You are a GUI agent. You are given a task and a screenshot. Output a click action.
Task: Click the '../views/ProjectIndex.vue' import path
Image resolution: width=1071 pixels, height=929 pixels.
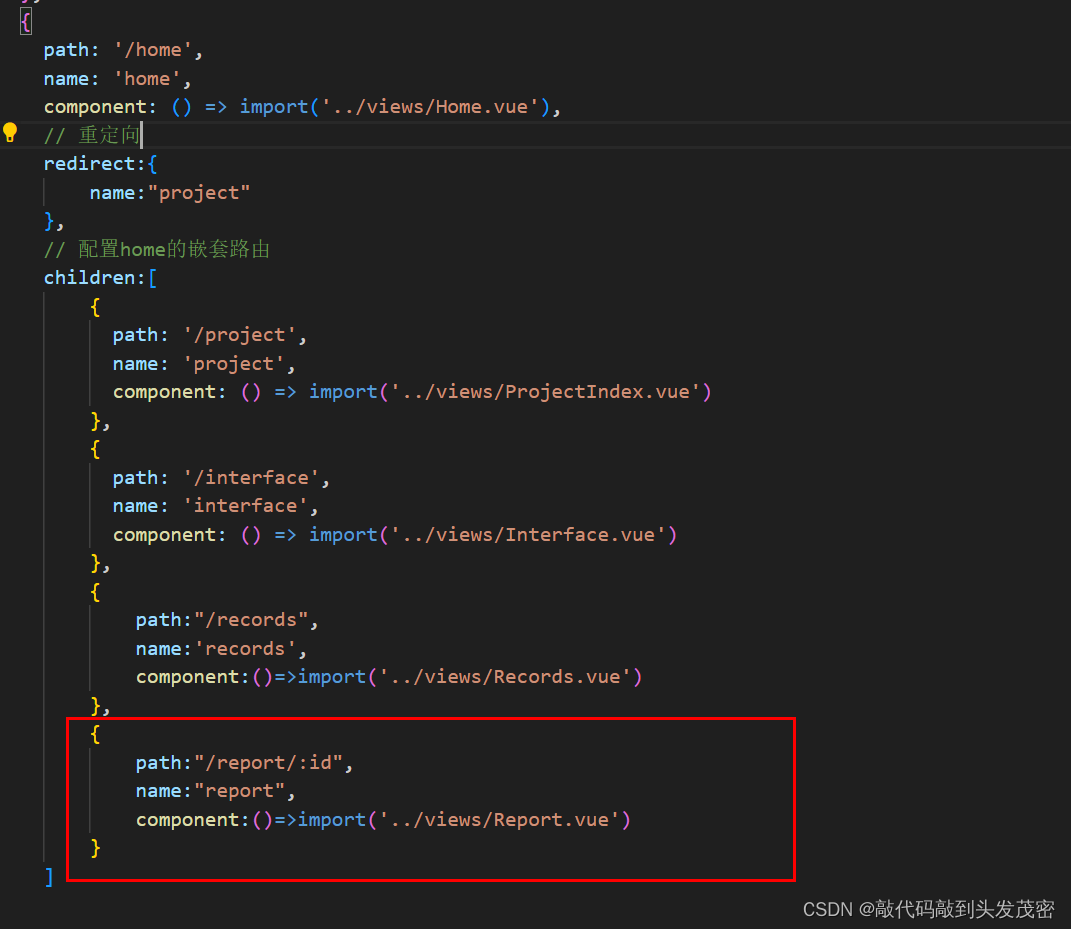point(545,392)
